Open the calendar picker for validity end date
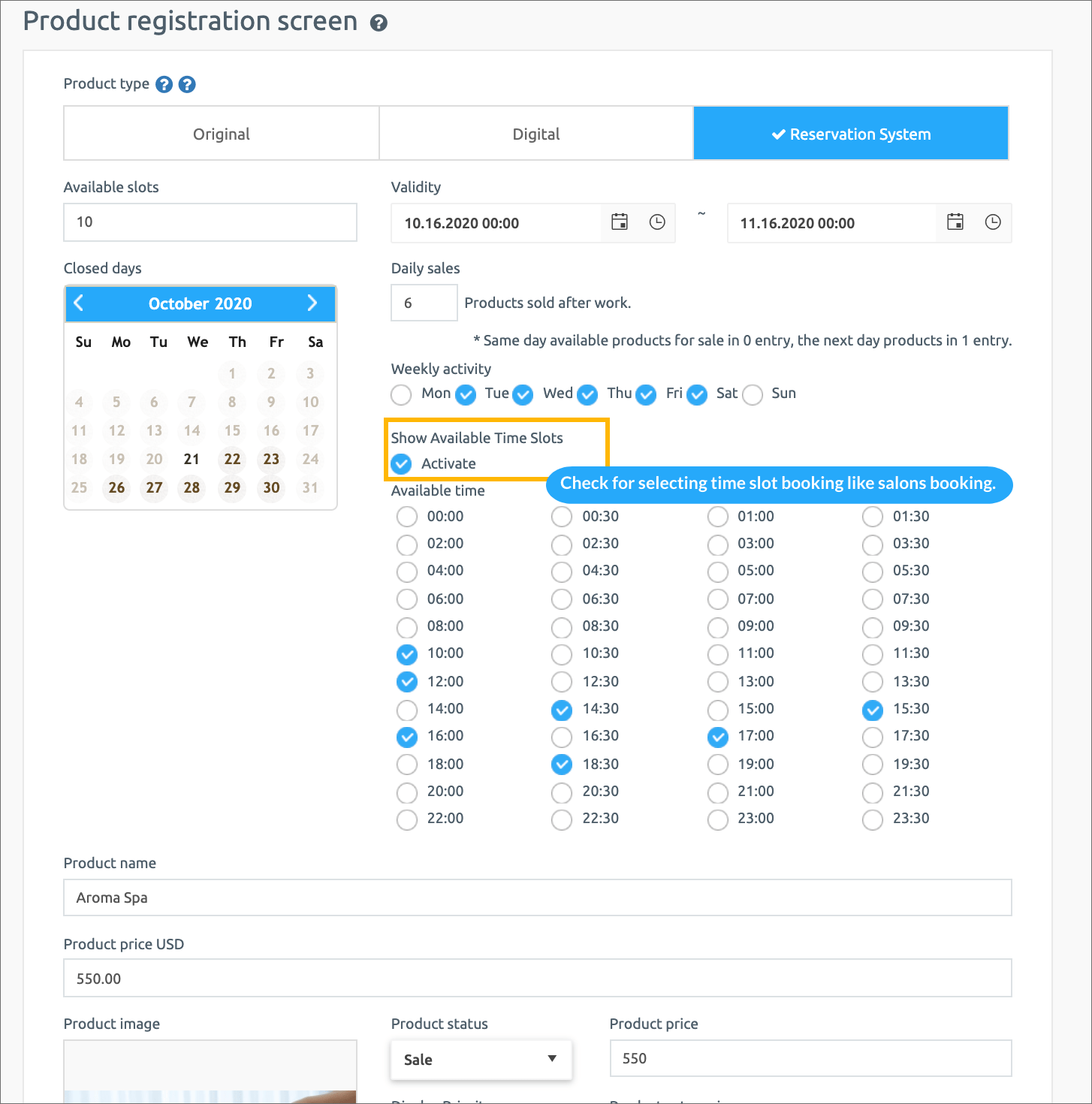 pyautogui.click(x=955, y=222)
